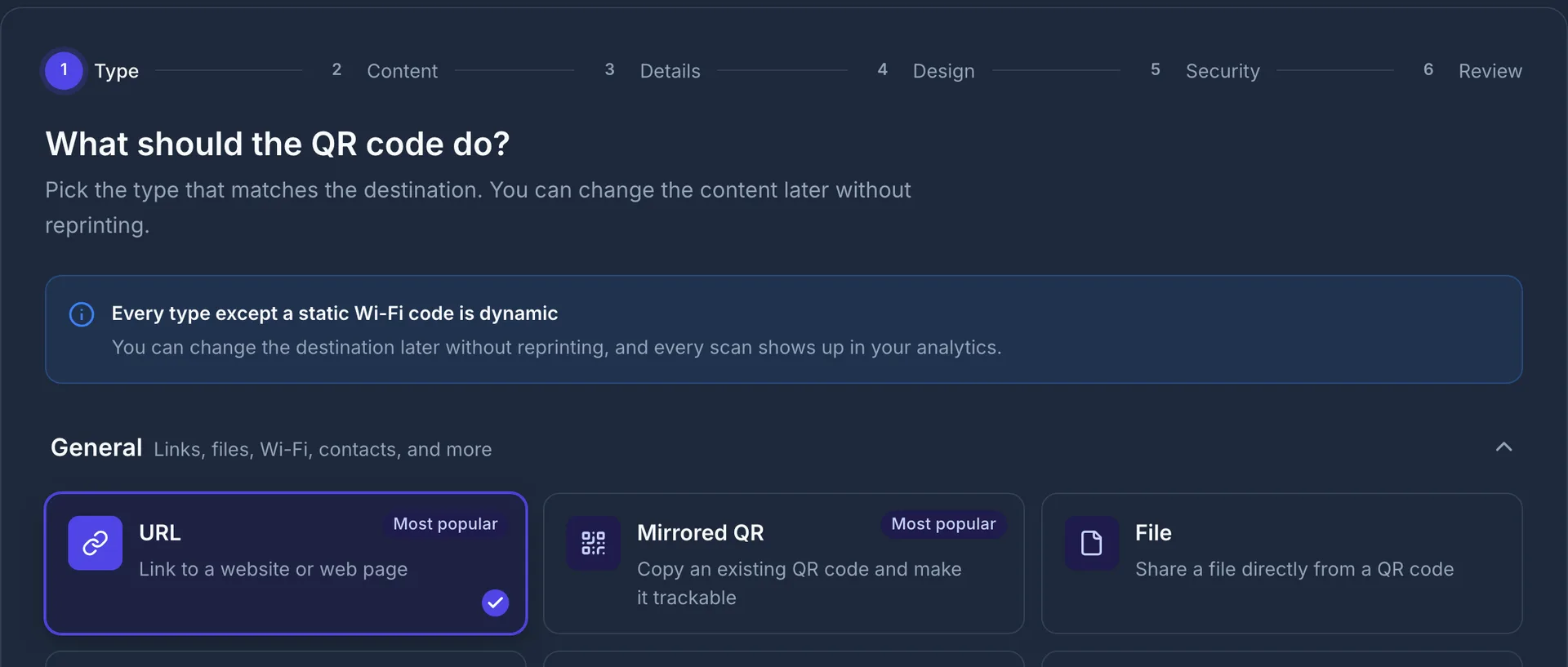The width and height of the screenshot is (1568, 667).
Task: Click the General section heading
Action: click(96, 447)
